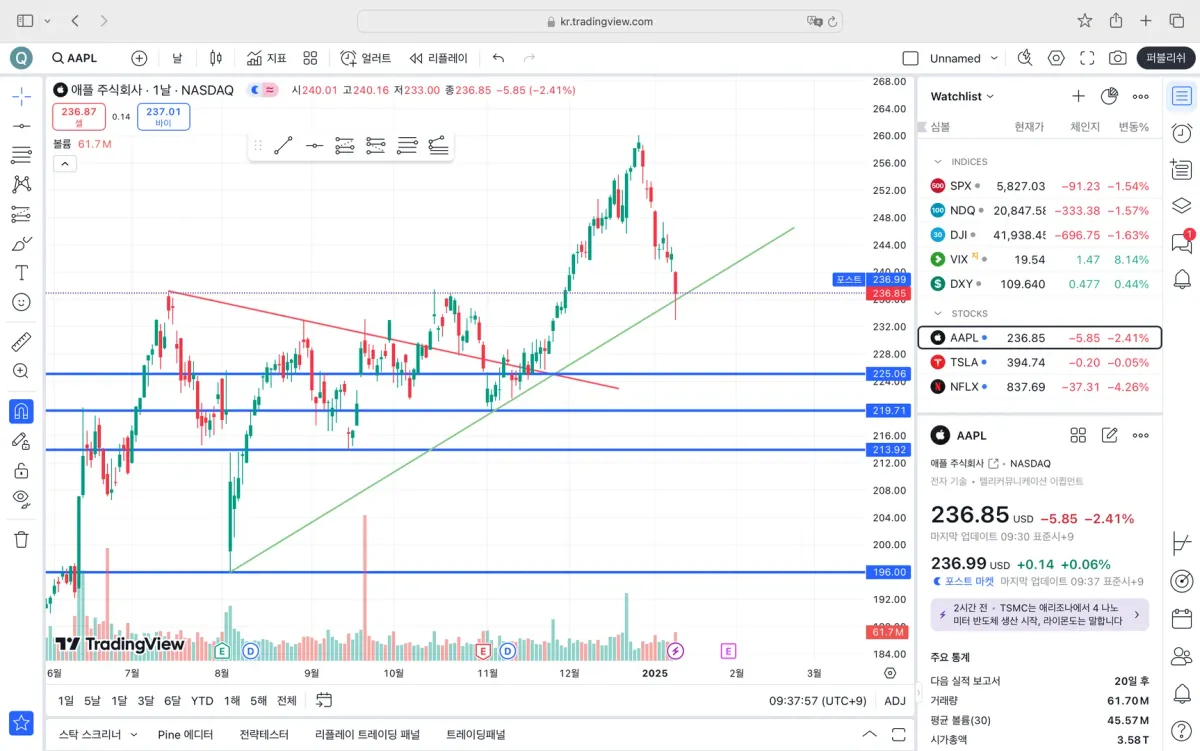The width and height of the screenshot is (1200, 751).
Task: Click the 236.87 sell price button
Action: pos(79,117)
